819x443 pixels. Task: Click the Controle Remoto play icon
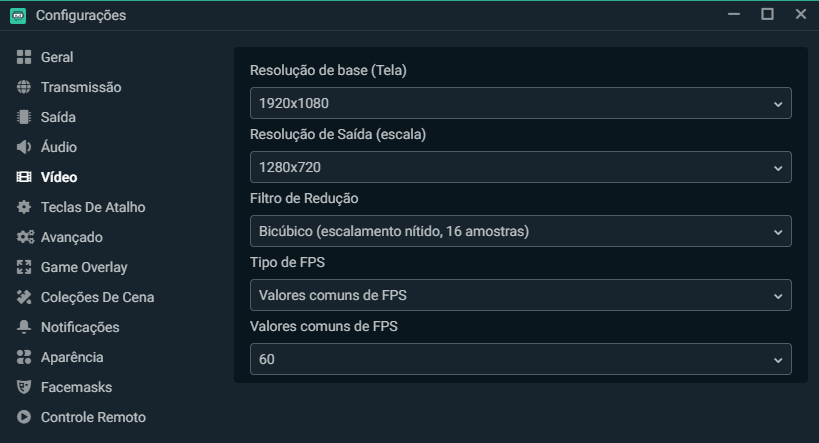coord(24,417)
